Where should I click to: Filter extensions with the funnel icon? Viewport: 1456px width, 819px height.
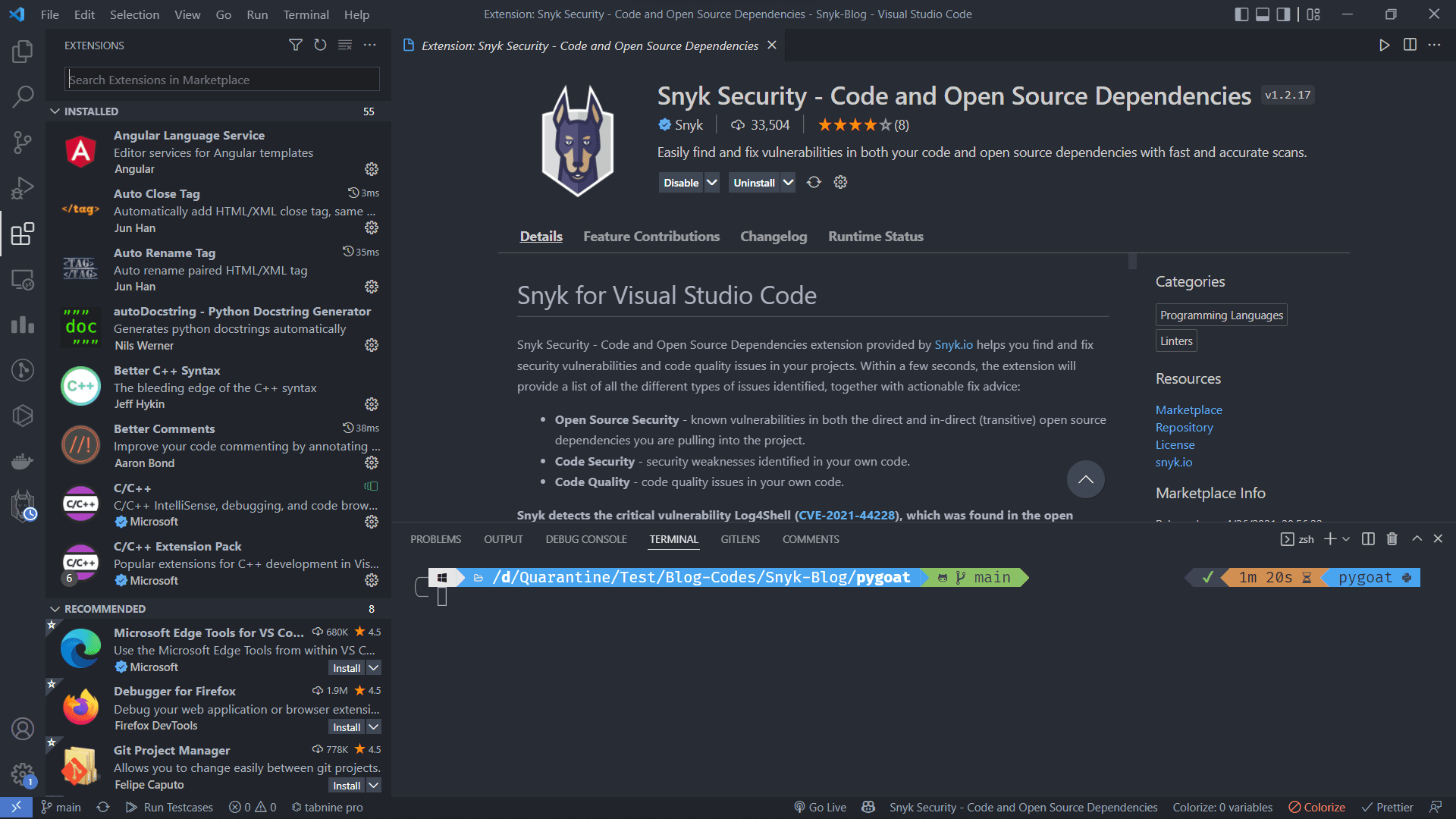point(296,45)
